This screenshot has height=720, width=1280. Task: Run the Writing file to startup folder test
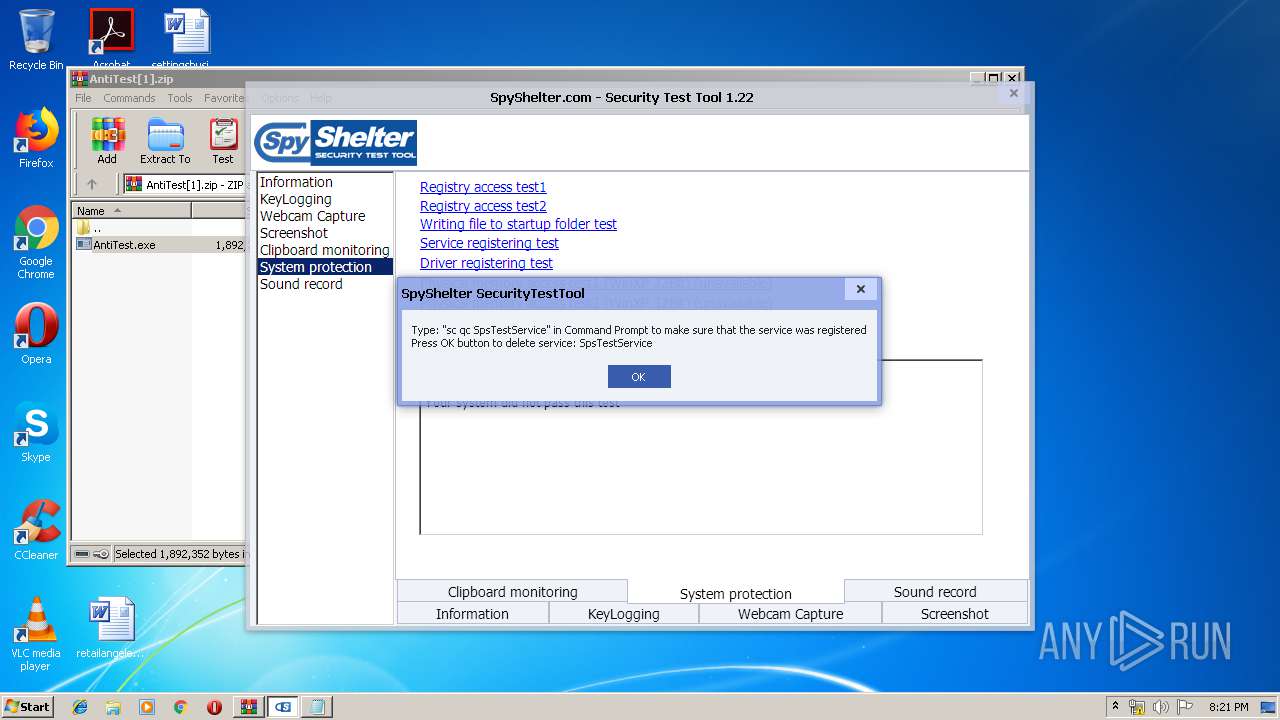point(518,224)
